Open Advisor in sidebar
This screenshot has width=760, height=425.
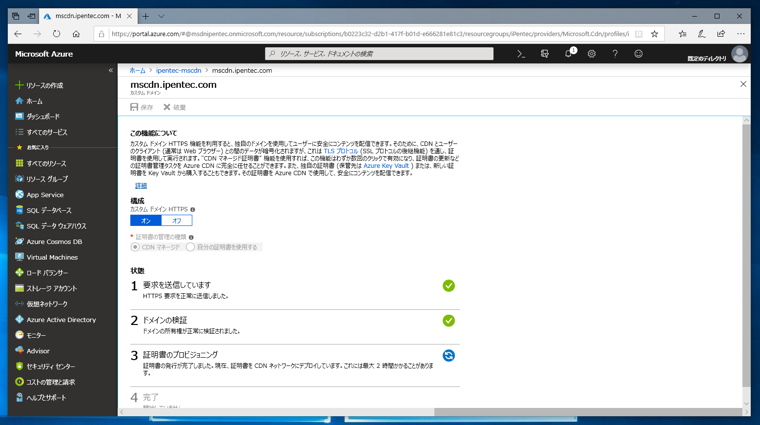[x=32, y=350]
